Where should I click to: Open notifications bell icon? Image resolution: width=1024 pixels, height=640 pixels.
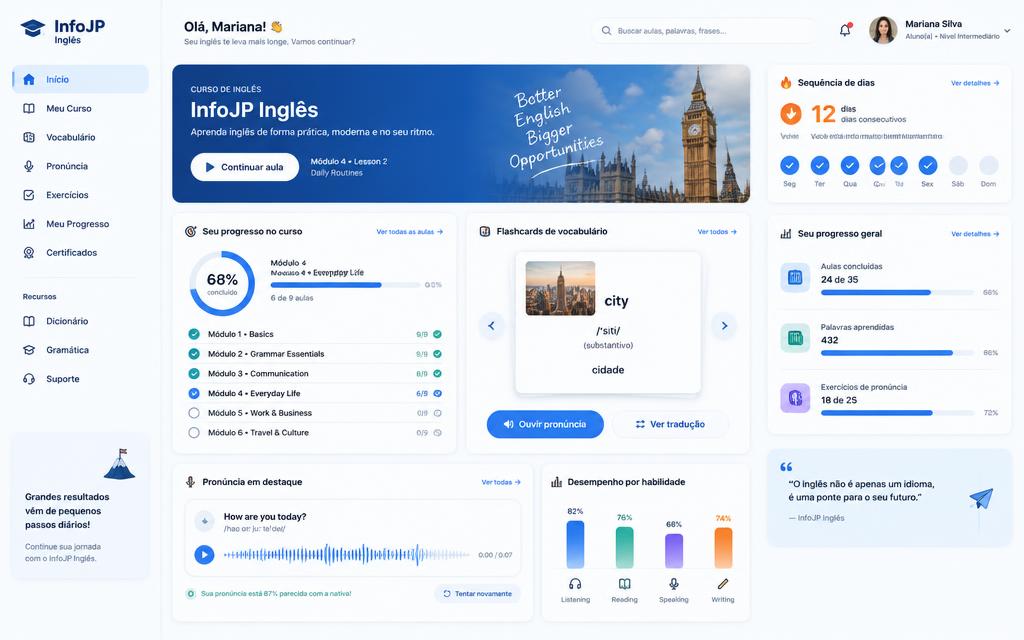tap(845, 30)
